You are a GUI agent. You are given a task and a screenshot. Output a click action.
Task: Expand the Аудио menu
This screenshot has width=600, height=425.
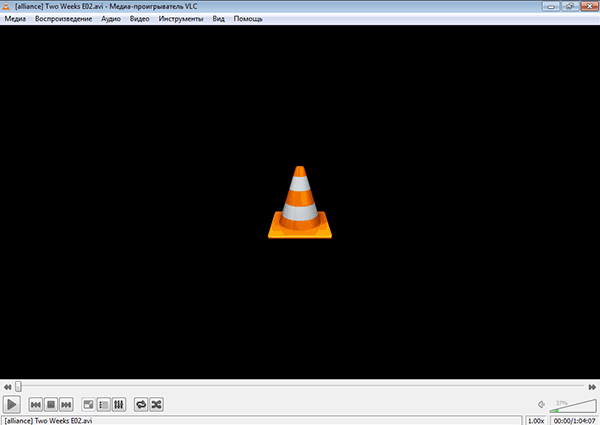(111, 19)
